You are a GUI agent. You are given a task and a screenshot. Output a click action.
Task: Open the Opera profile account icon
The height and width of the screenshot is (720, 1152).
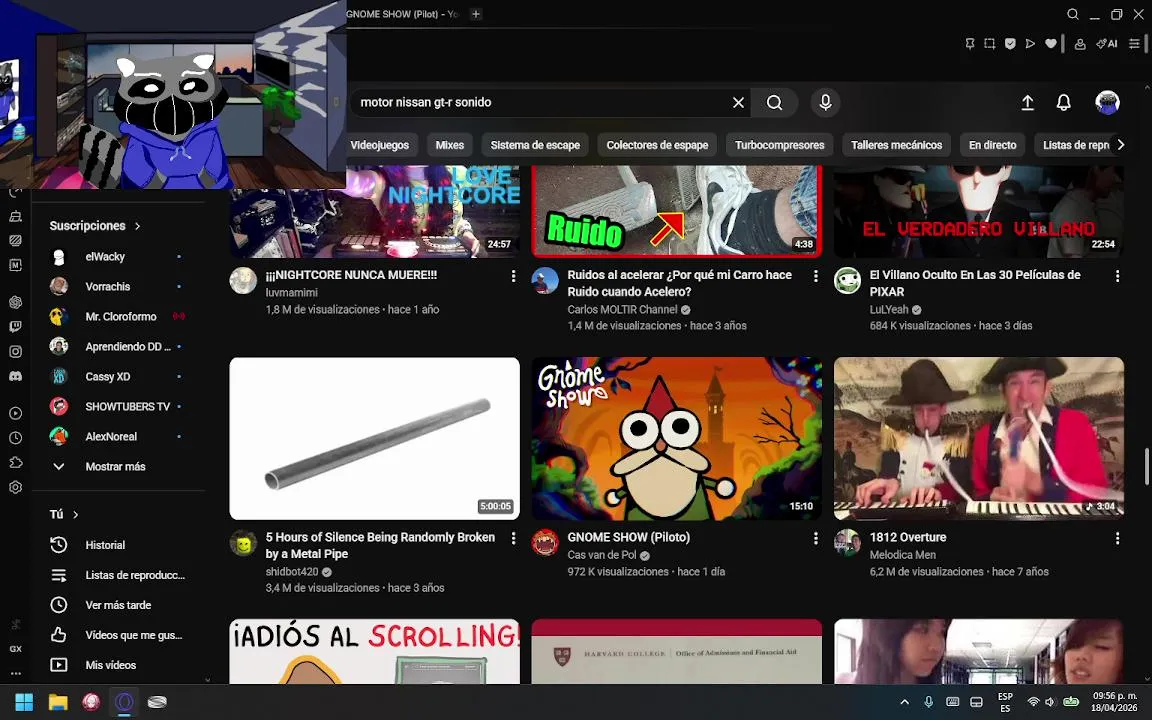pos(1080,43)
